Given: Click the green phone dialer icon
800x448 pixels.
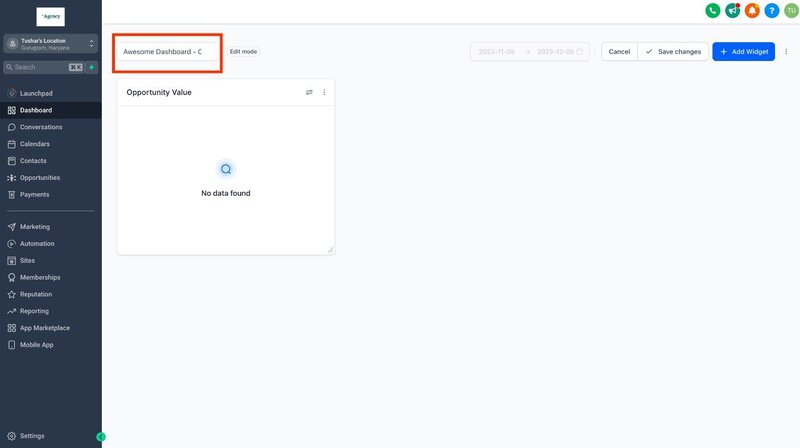Looking at the screenshot, I should tap(713, 10).
